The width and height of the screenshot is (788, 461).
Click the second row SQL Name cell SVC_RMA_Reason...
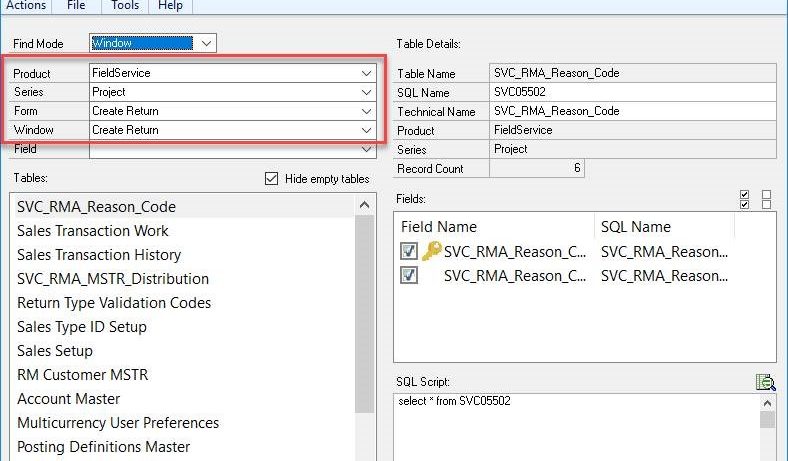click(664, 275)
